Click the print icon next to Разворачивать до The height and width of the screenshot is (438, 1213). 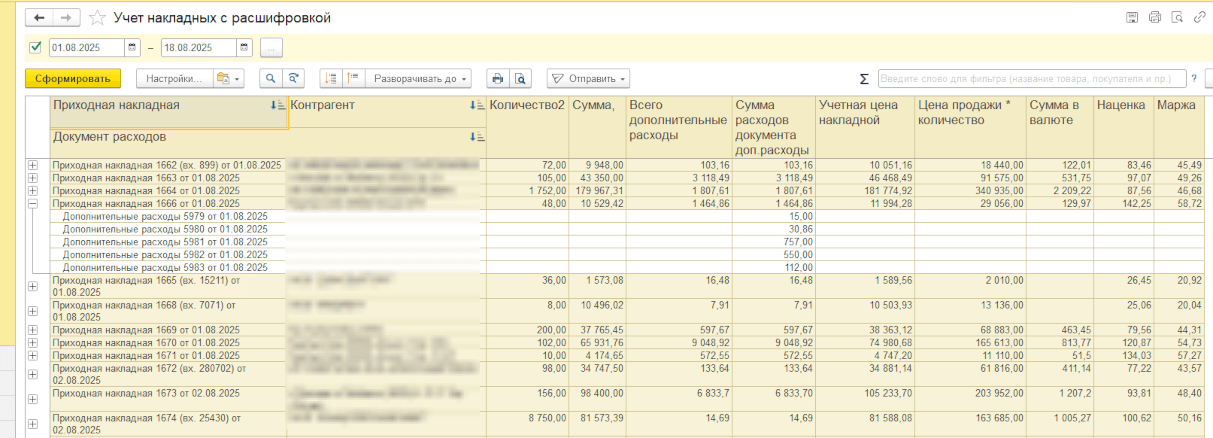click(498, 78)
